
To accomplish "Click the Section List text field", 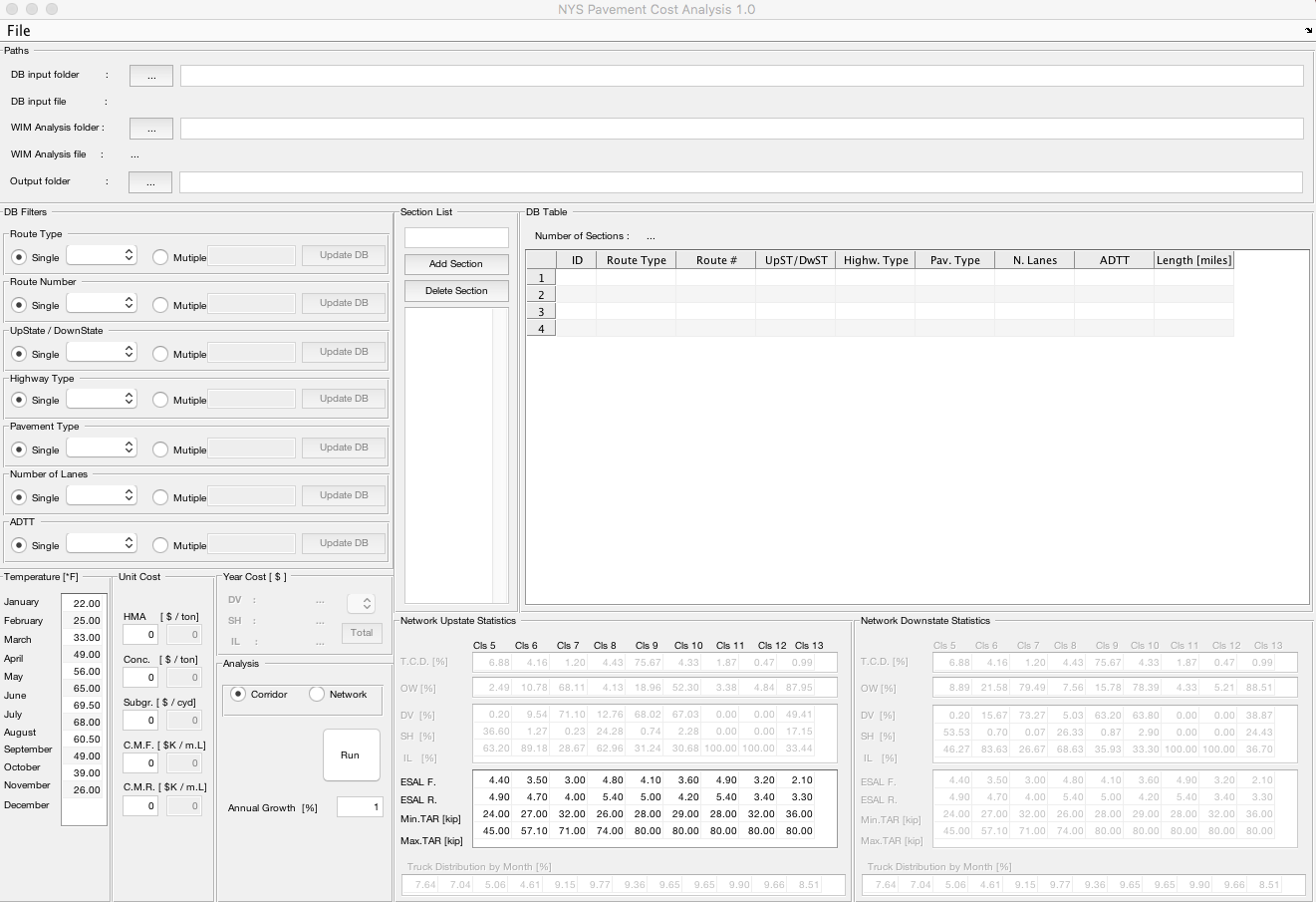I will 456,237.
